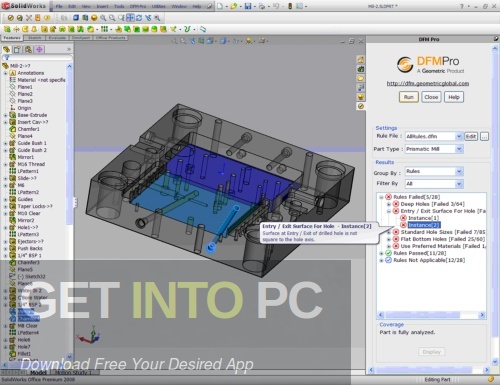
Task: Click the DFMPro icon at task pane bottom
Action: coord(361,106)
